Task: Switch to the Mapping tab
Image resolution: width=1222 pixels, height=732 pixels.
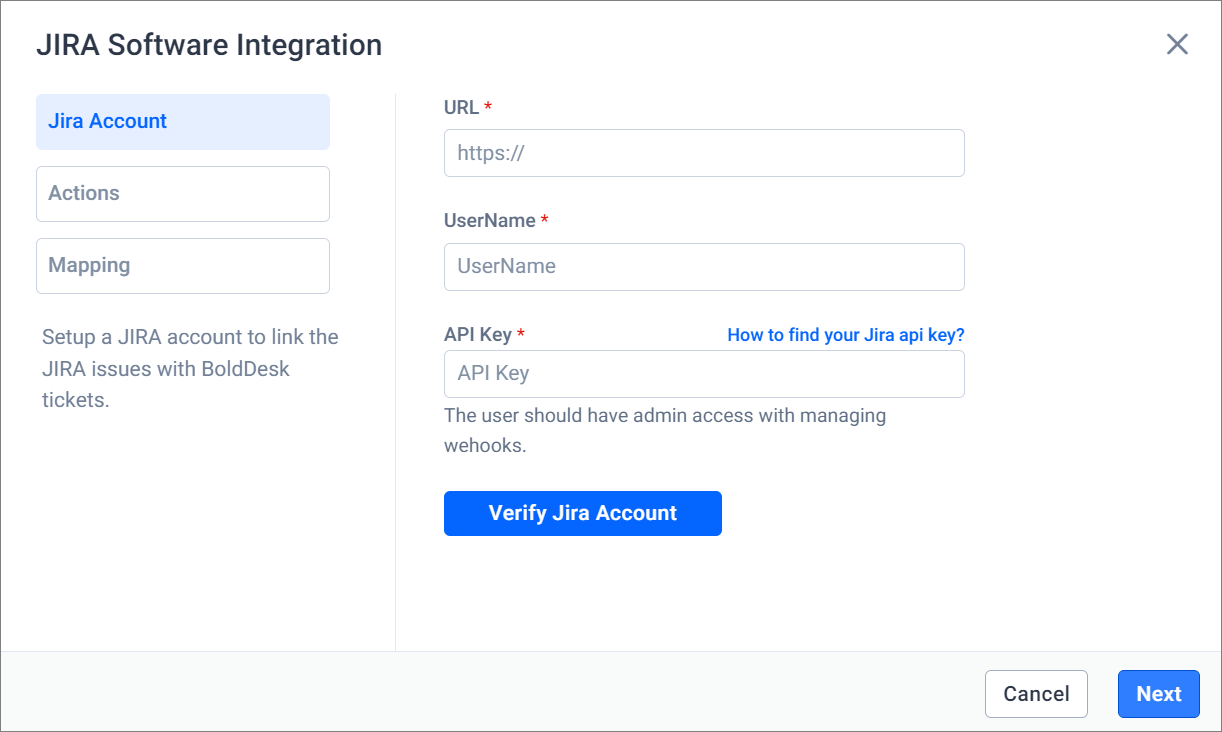Action: (183, 266)
